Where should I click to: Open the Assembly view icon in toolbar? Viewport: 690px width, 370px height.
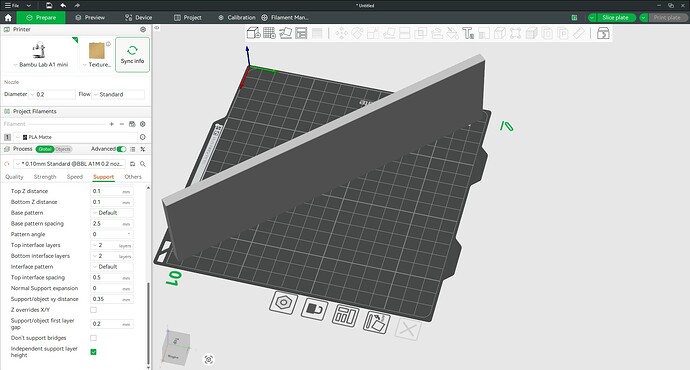(x=603, y=33)
